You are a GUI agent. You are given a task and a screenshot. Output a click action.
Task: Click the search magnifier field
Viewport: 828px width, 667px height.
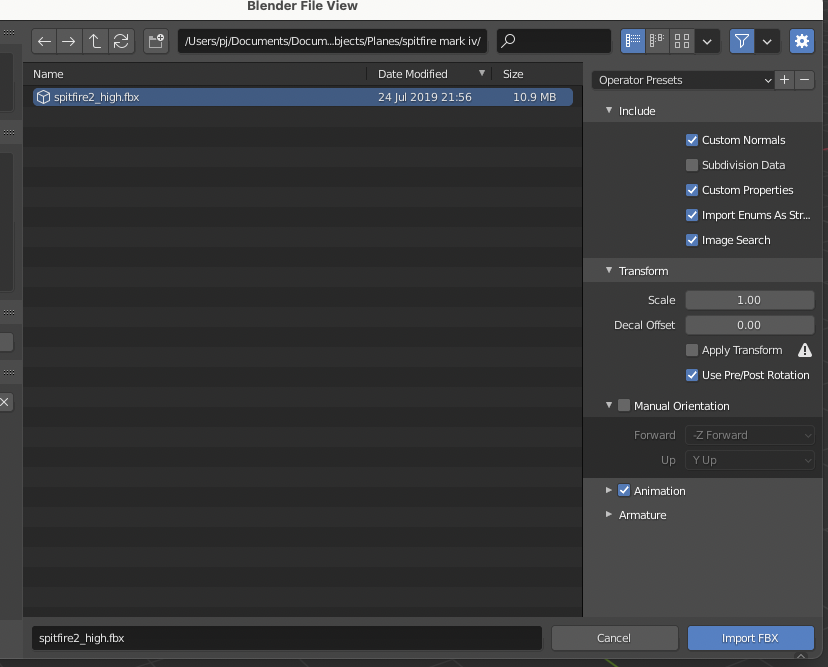553,41
